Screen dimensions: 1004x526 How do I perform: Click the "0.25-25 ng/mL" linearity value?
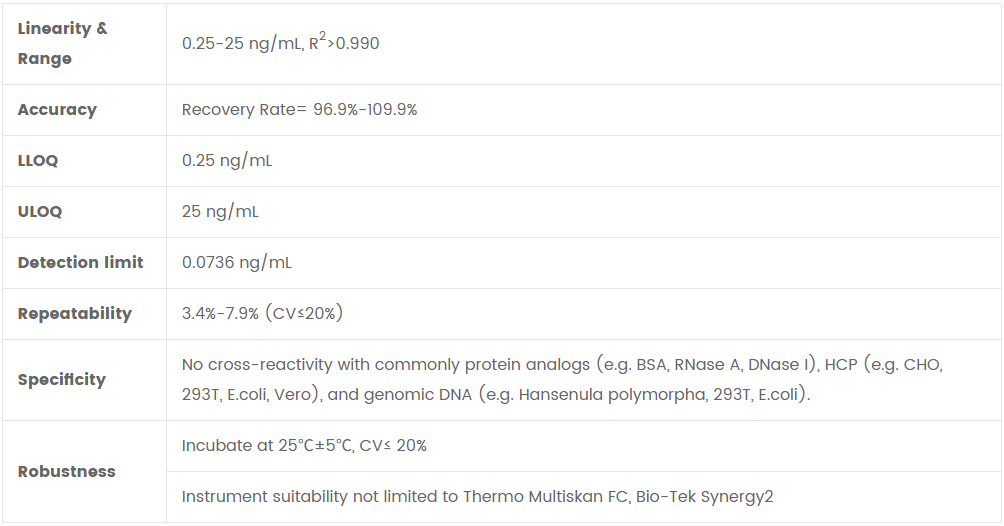click(242, 44)
